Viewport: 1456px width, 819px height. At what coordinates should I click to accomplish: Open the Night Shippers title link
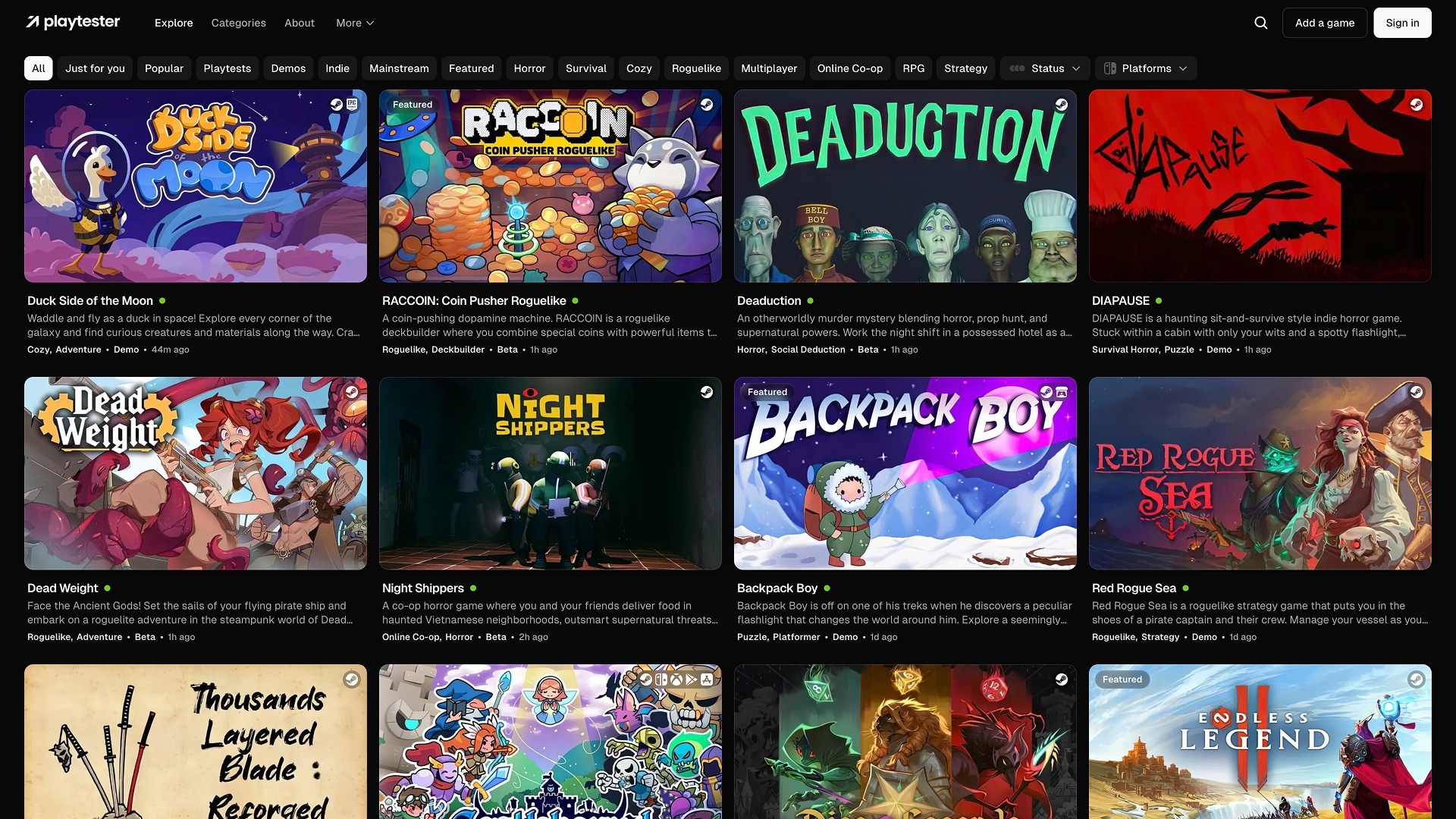[x=423, y=588]
